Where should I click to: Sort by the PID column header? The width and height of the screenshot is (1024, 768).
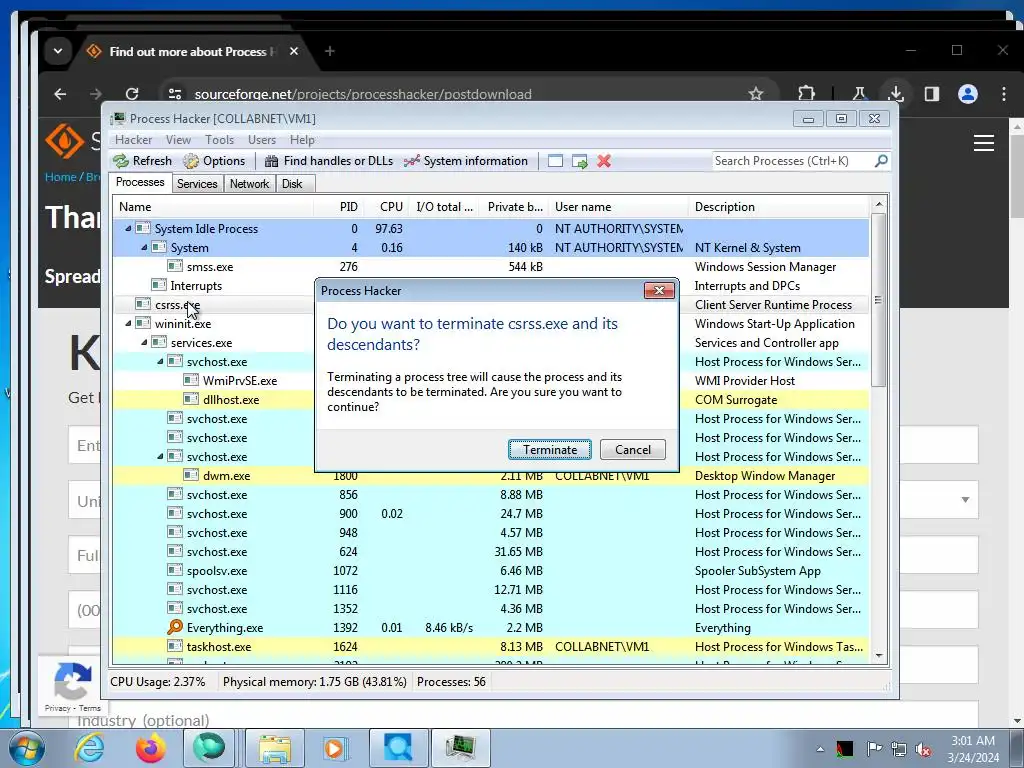tap(339, 206)
